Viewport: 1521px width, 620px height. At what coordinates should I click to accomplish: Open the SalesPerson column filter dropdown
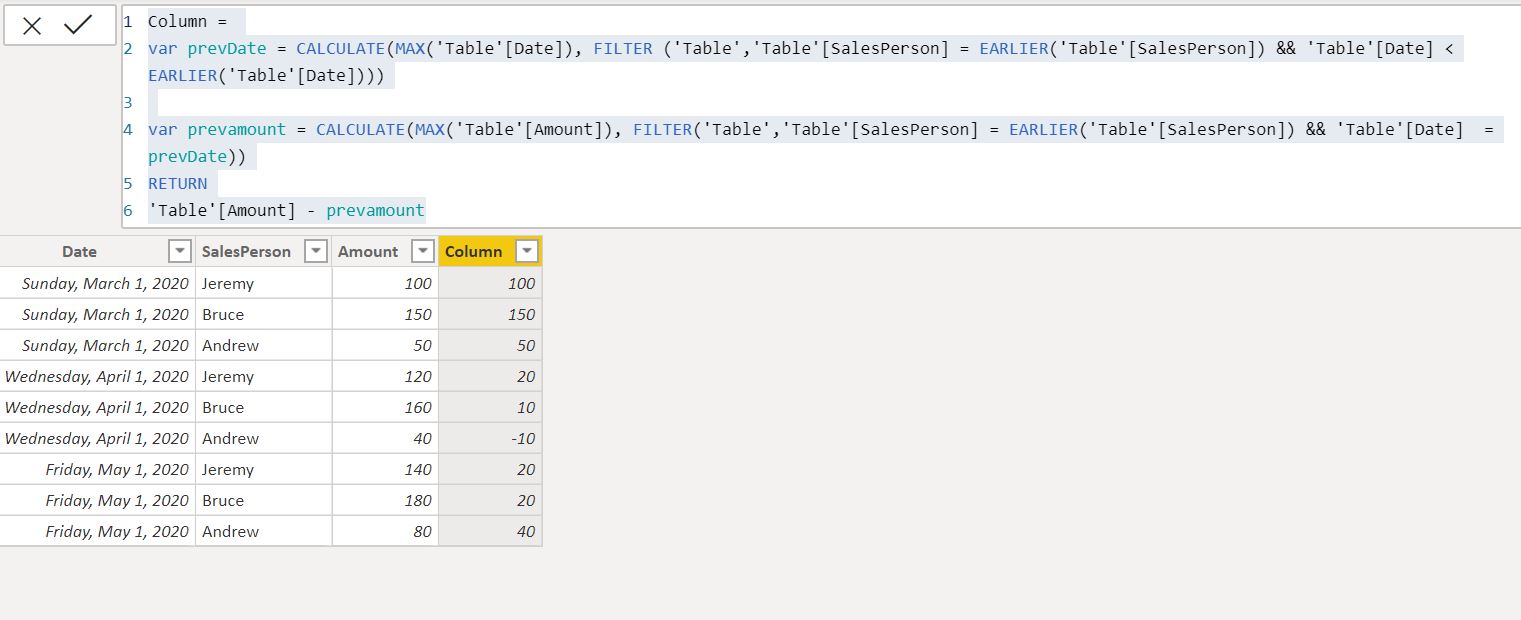315,252
